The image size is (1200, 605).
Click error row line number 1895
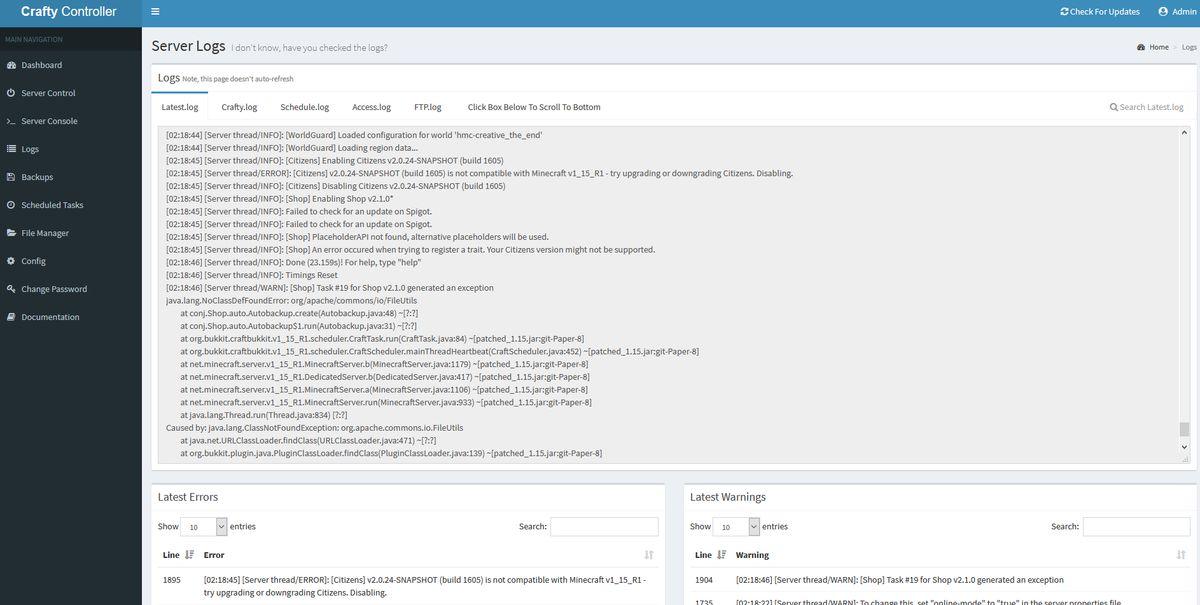click(173, 580)
